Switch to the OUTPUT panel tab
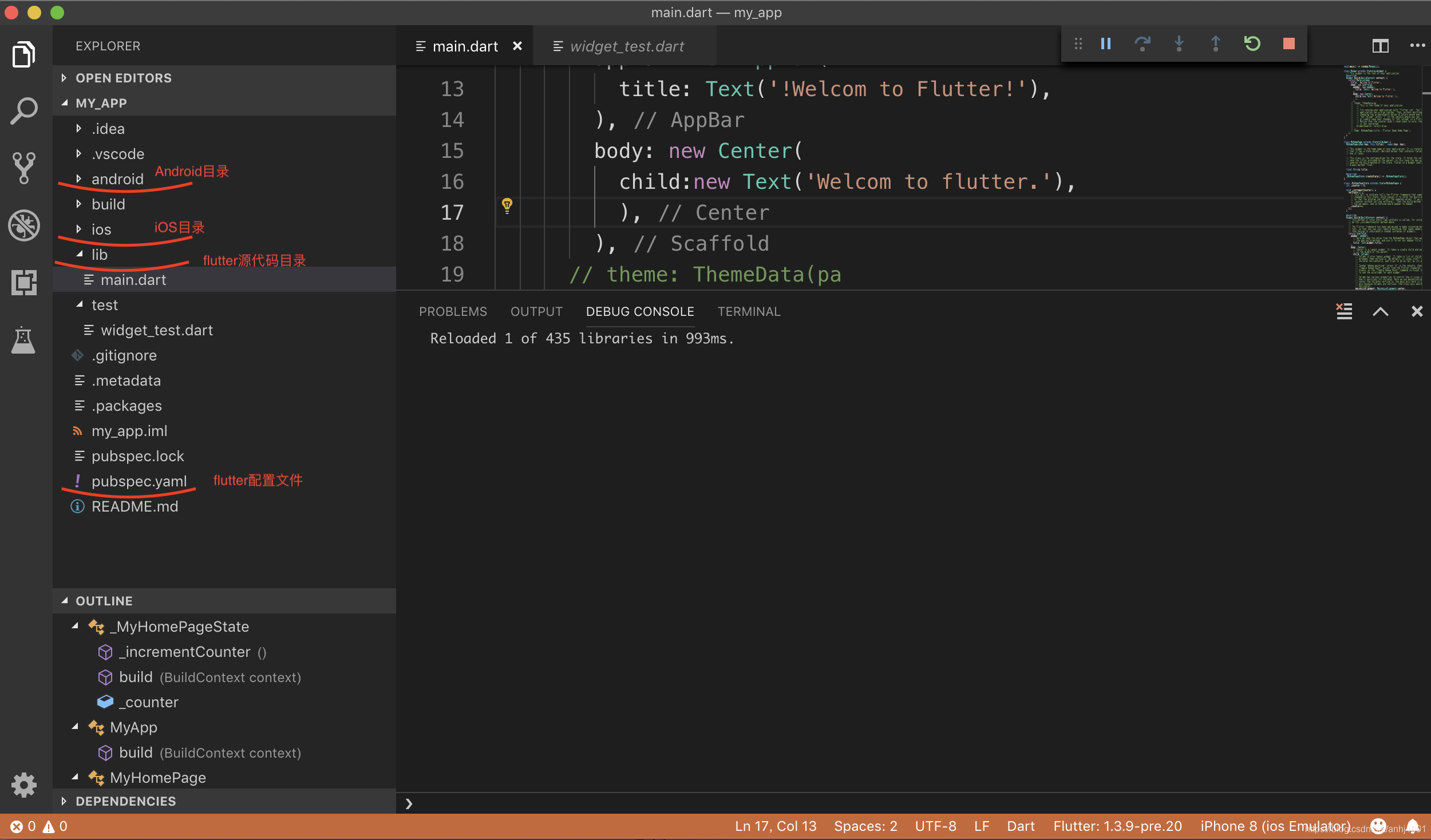Viewport: 1431px width, 840px height. coord(536,311)
